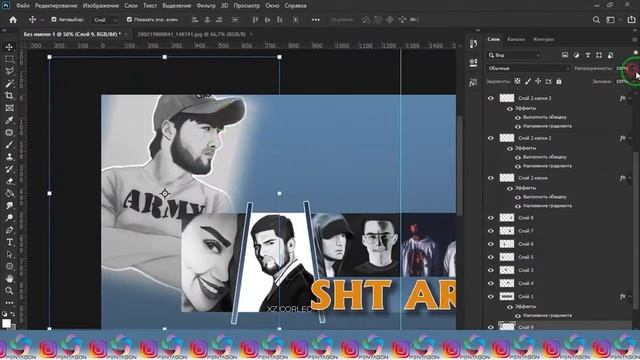Image resolution: width=640 pixels, height=360 pixels.
Task: Collapse effects of Слой 2 копия
Action: 630,178
